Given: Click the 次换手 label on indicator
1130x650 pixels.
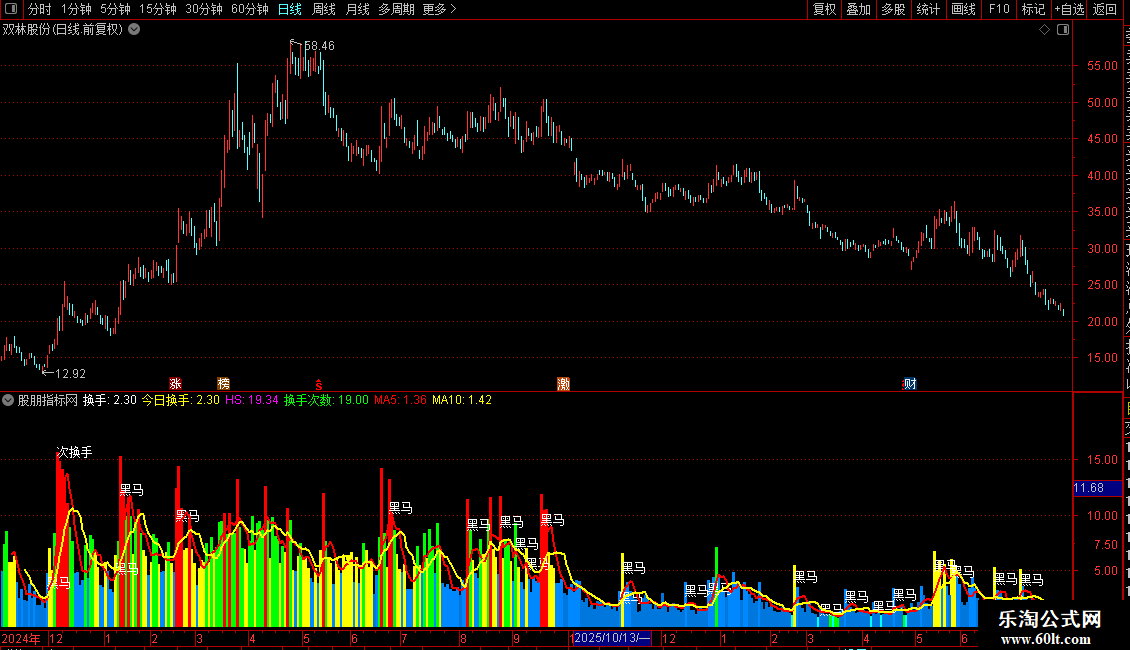Looking at the screenshot, I should tap(74, 452).
